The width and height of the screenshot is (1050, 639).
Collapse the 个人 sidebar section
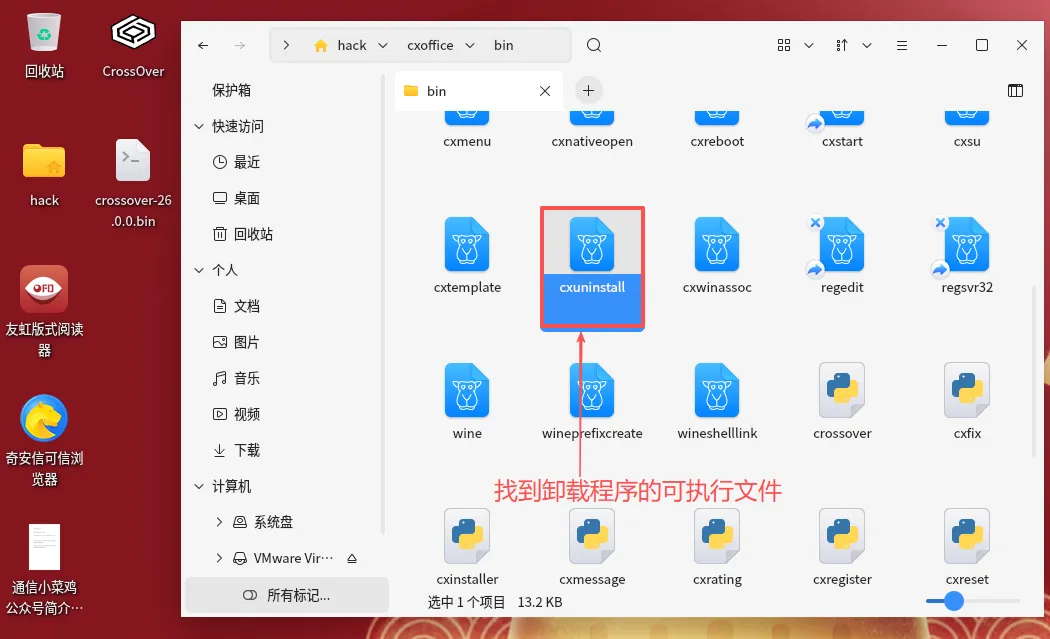point(199,270)
